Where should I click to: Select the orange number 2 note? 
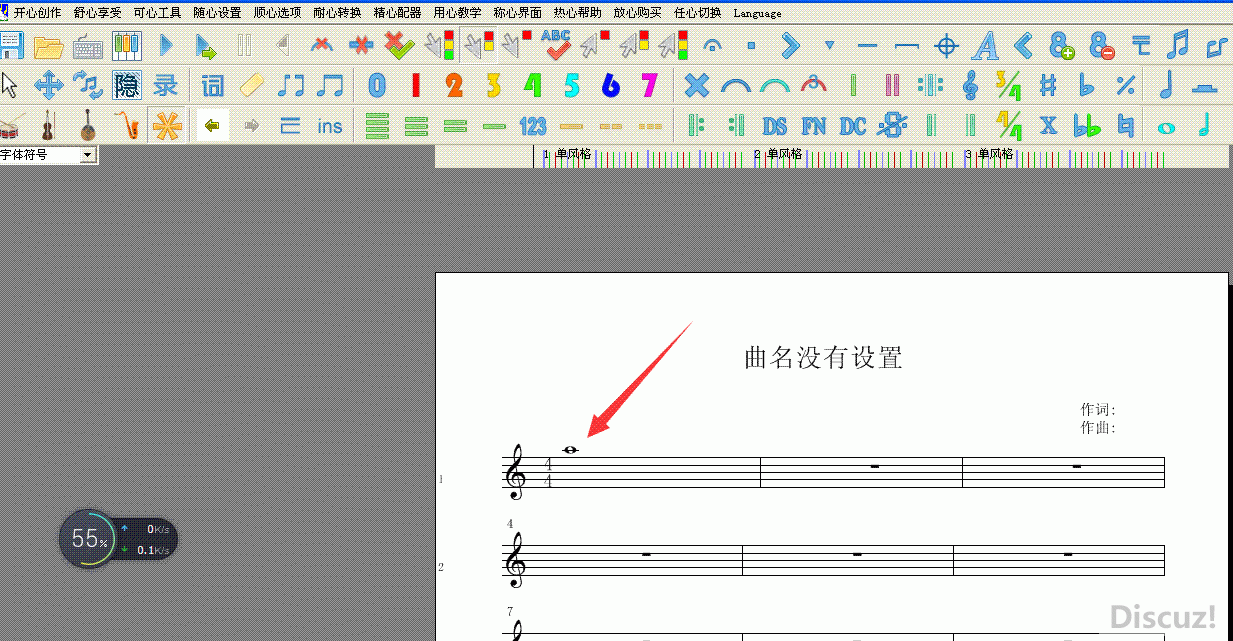(454, 86)
